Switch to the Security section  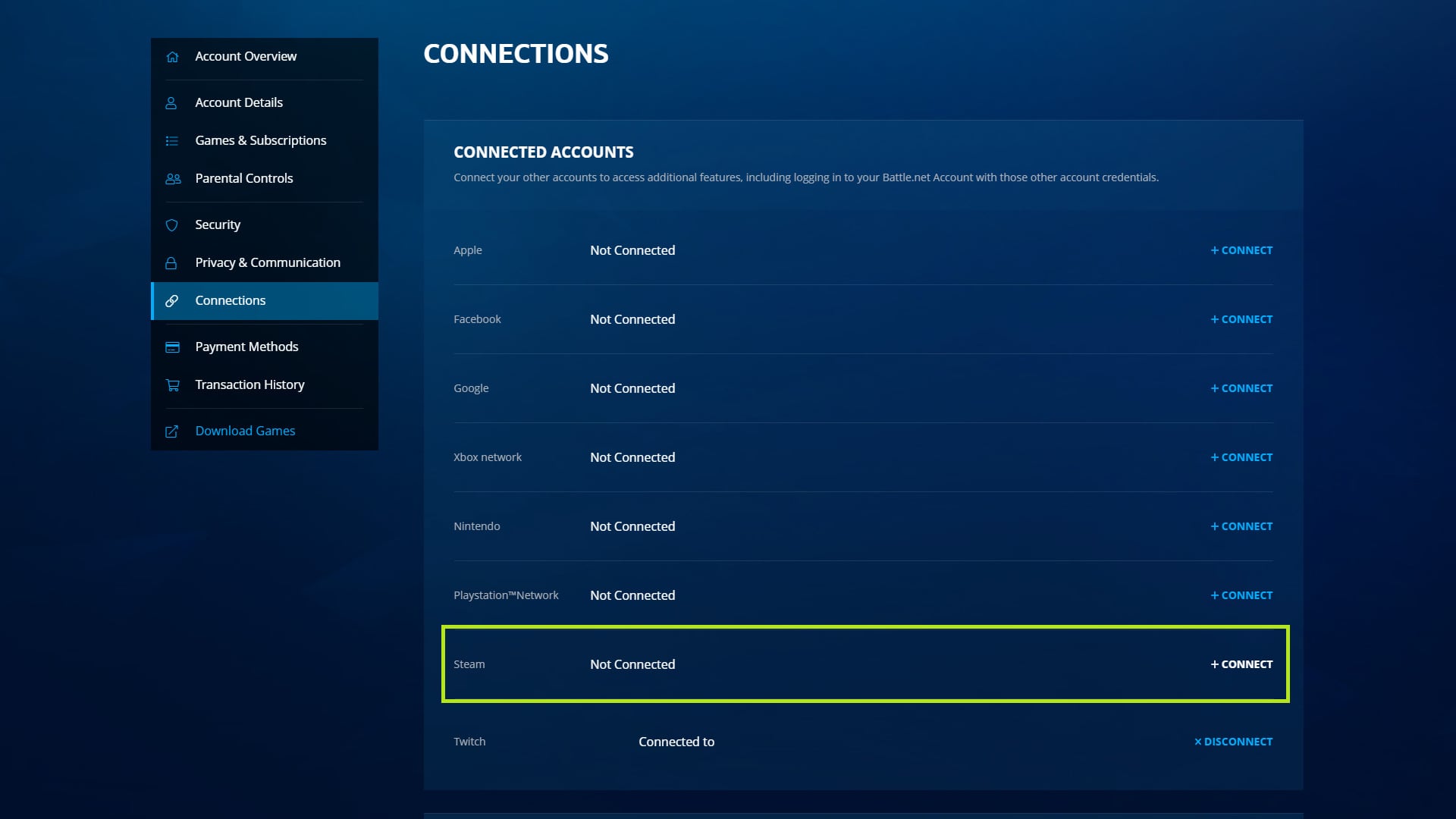(218, 224)
